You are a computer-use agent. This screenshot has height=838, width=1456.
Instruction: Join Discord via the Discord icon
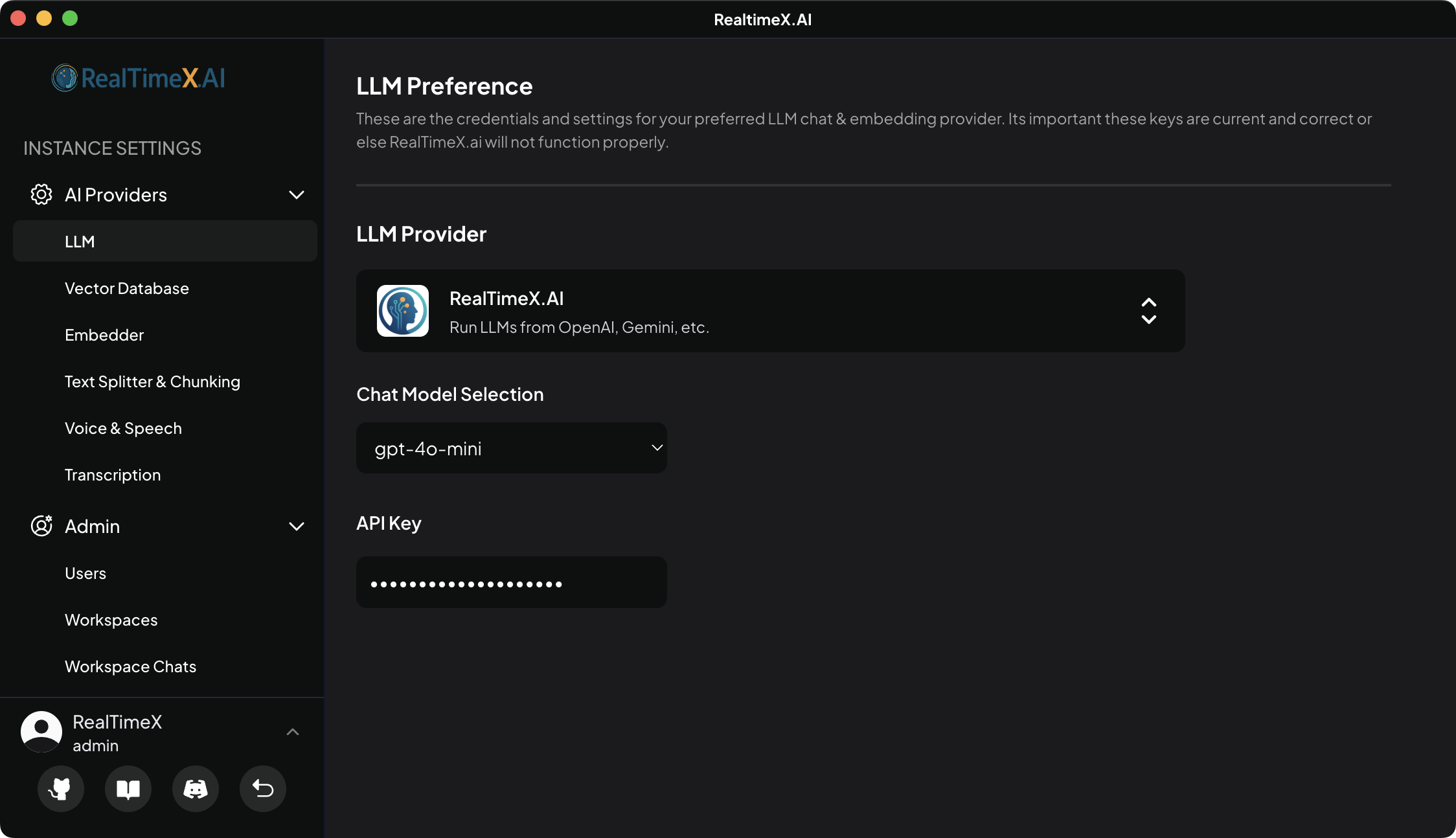click(x=195, y=789)
